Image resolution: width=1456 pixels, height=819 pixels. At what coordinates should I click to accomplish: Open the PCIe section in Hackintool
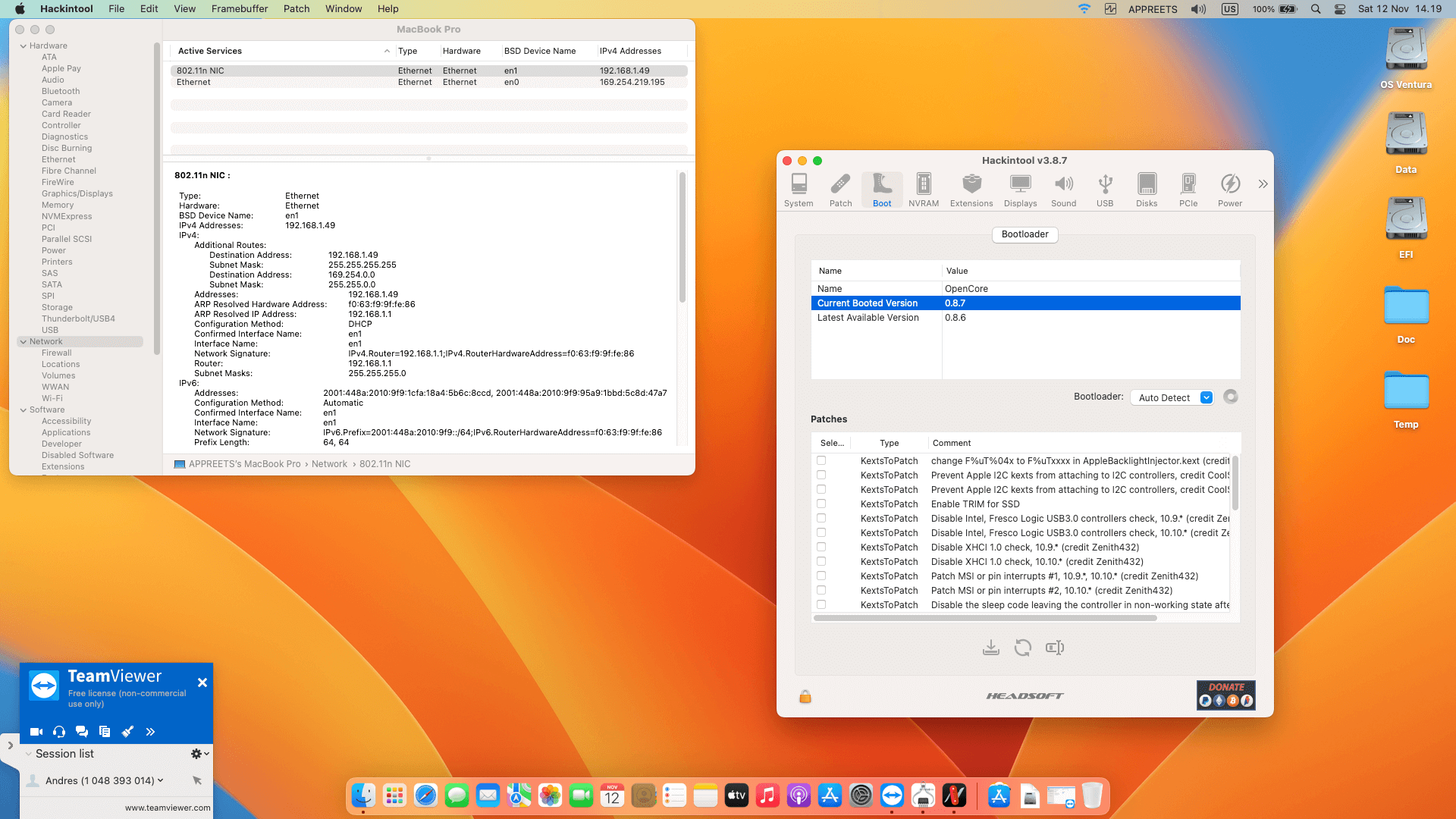(1188, 190)
